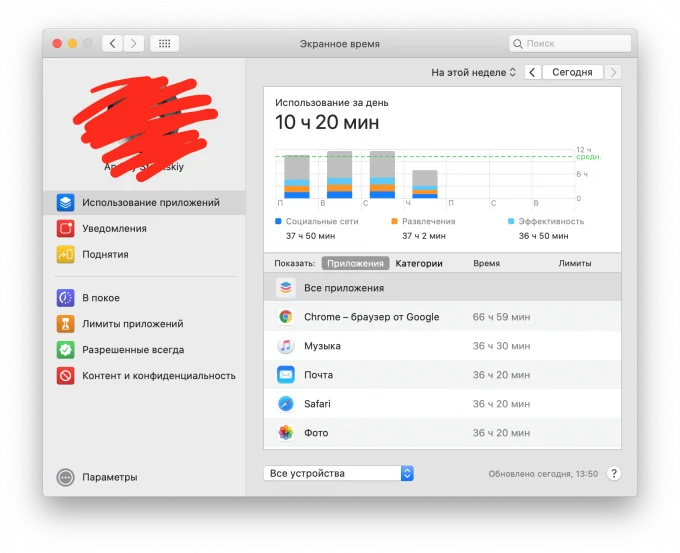Image resolution: width=680 pixels, height=553 pixels.
Task: Click the Tuesday usage bar in the chart
Action: tap(339, 175)
